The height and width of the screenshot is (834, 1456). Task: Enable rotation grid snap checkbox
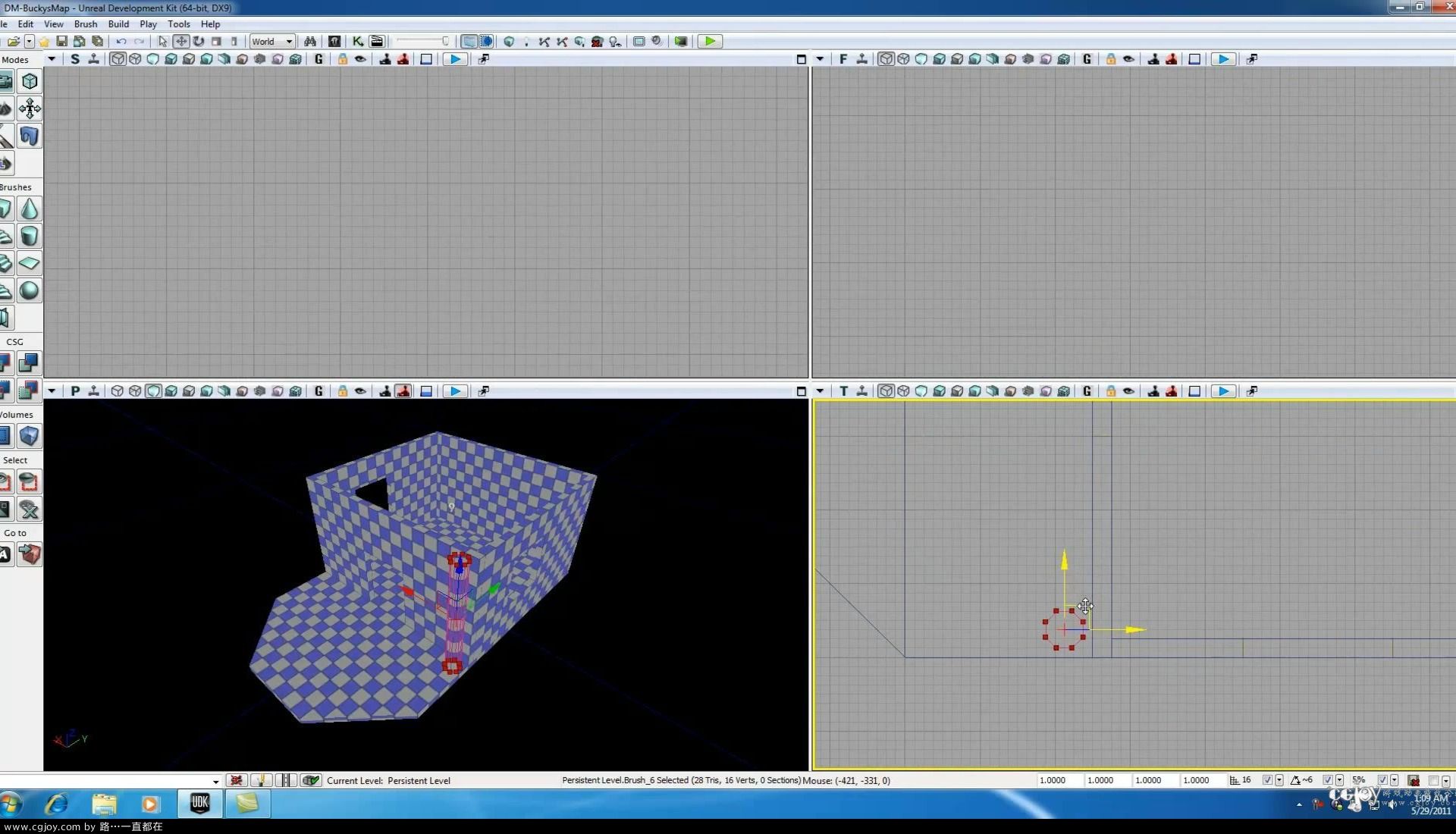[x=1327, y=780]
